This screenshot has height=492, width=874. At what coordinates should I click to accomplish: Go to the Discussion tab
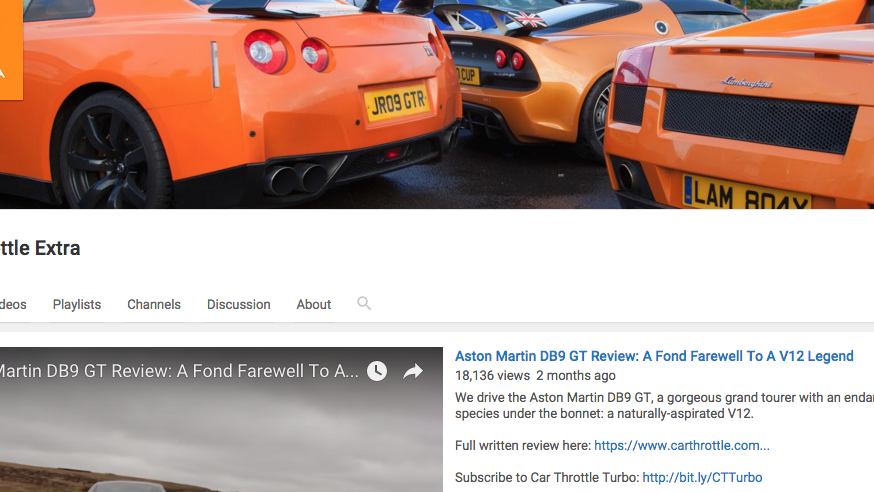[238, 304]
